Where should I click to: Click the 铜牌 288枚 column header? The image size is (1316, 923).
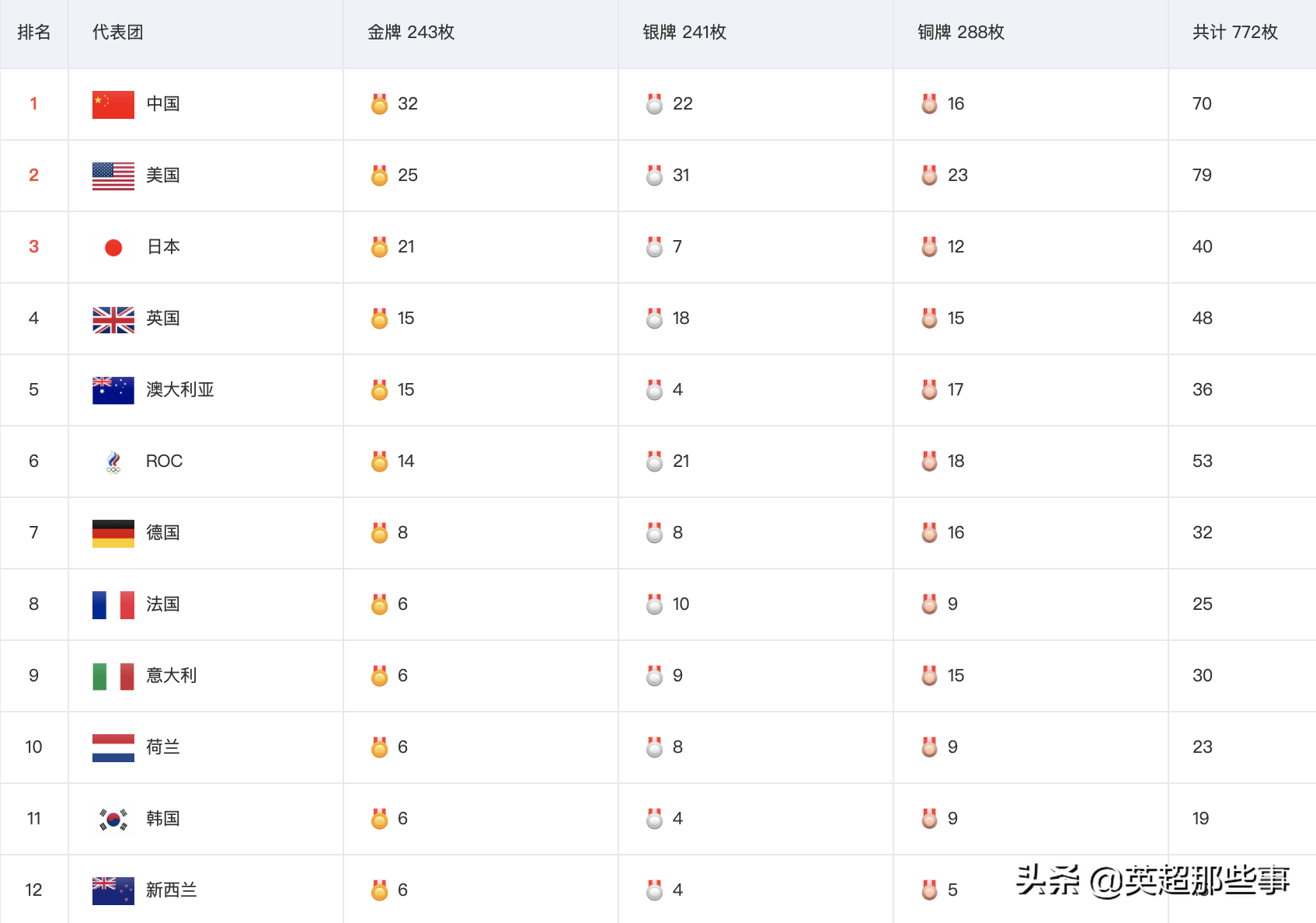coord(960,33)
